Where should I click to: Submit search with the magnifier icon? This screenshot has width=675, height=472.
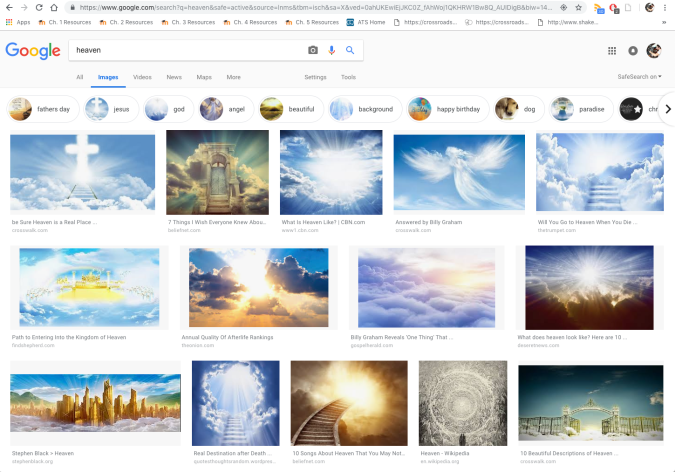point(350,50)
